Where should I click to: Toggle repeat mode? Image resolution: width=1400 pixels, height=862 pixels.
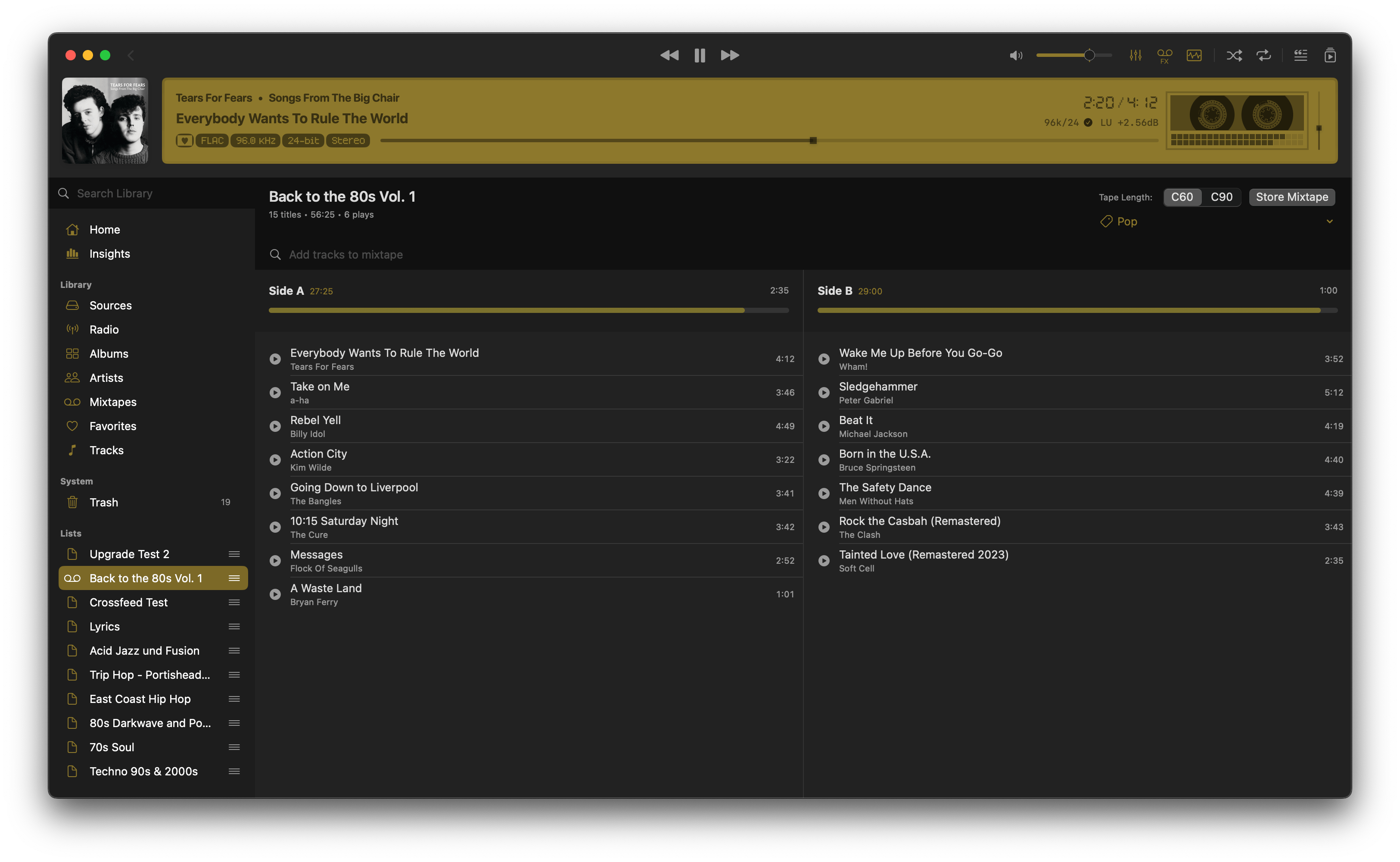1264,55
